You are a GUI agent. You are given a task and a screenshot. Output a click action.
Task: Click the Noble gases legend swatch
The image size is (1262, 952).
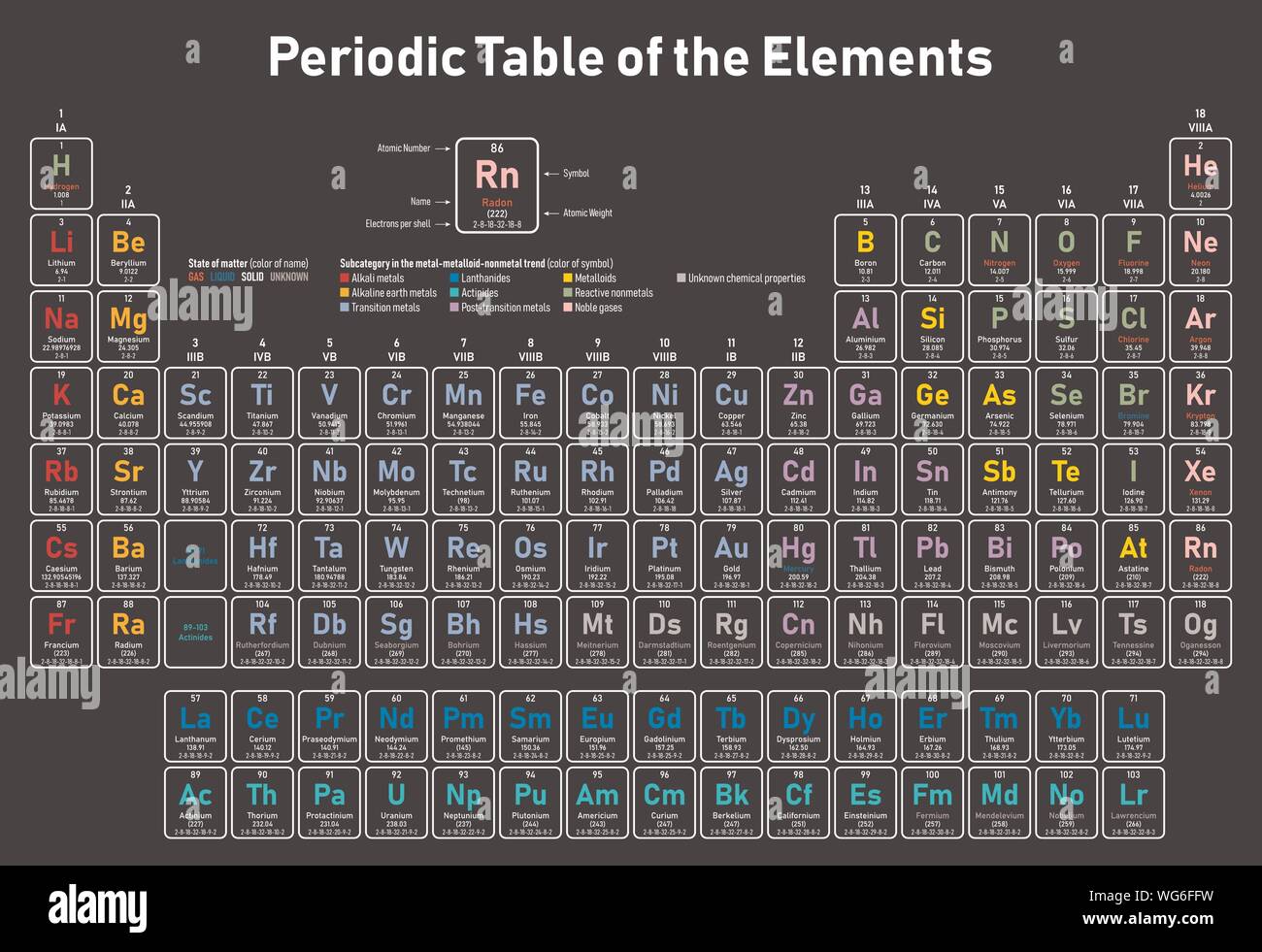pos(567,308)
